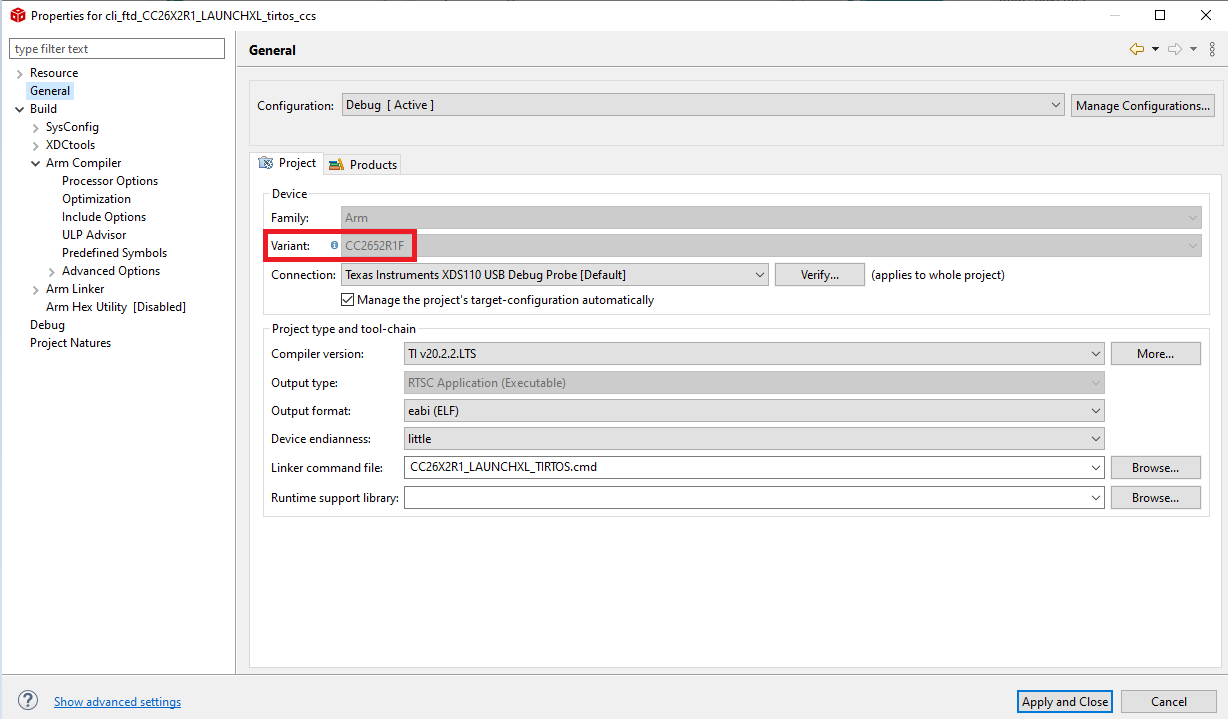1228x719 pixels.
Task: Open the back history dropdown arrow
Action: pyautogui.click(x=1155, y=49)
